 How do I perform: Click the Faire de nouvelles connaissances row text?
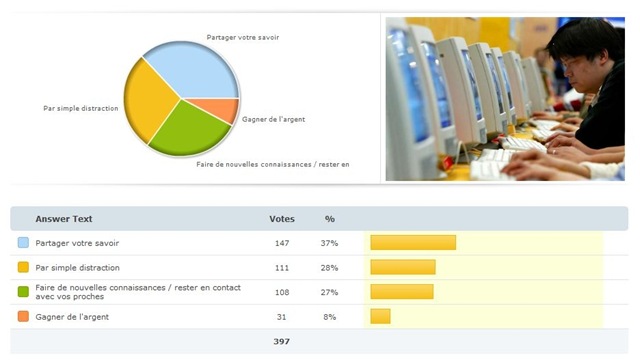138,292
